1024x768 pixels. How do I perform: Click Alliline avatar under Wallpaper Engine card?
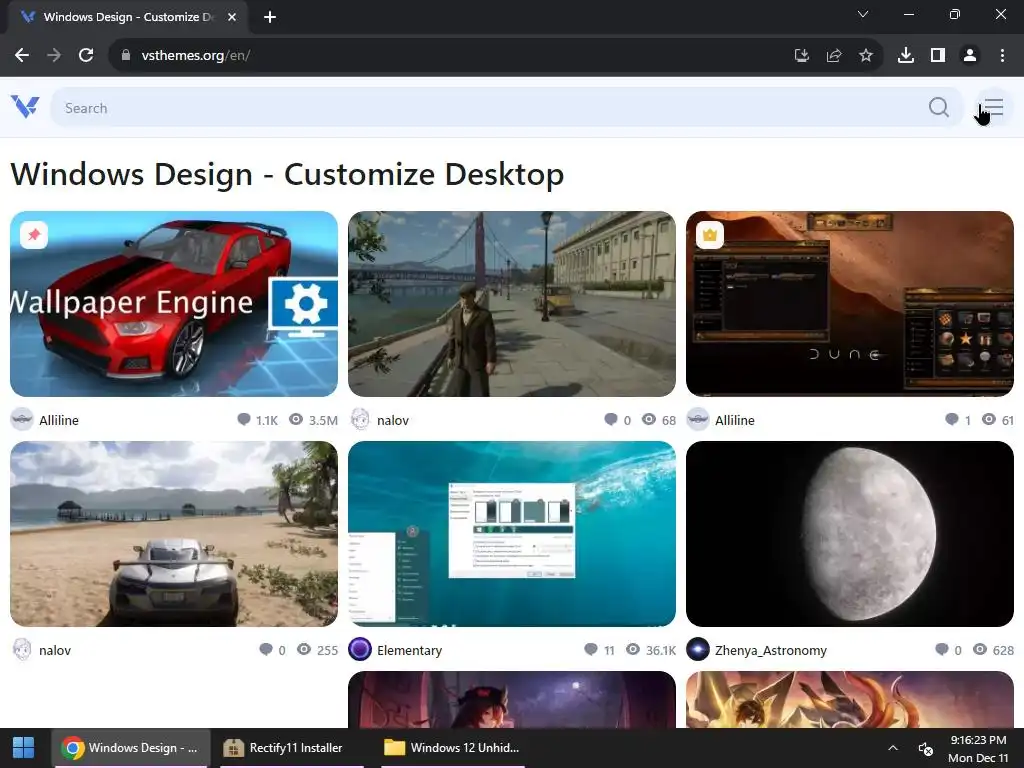click(22, 419)
